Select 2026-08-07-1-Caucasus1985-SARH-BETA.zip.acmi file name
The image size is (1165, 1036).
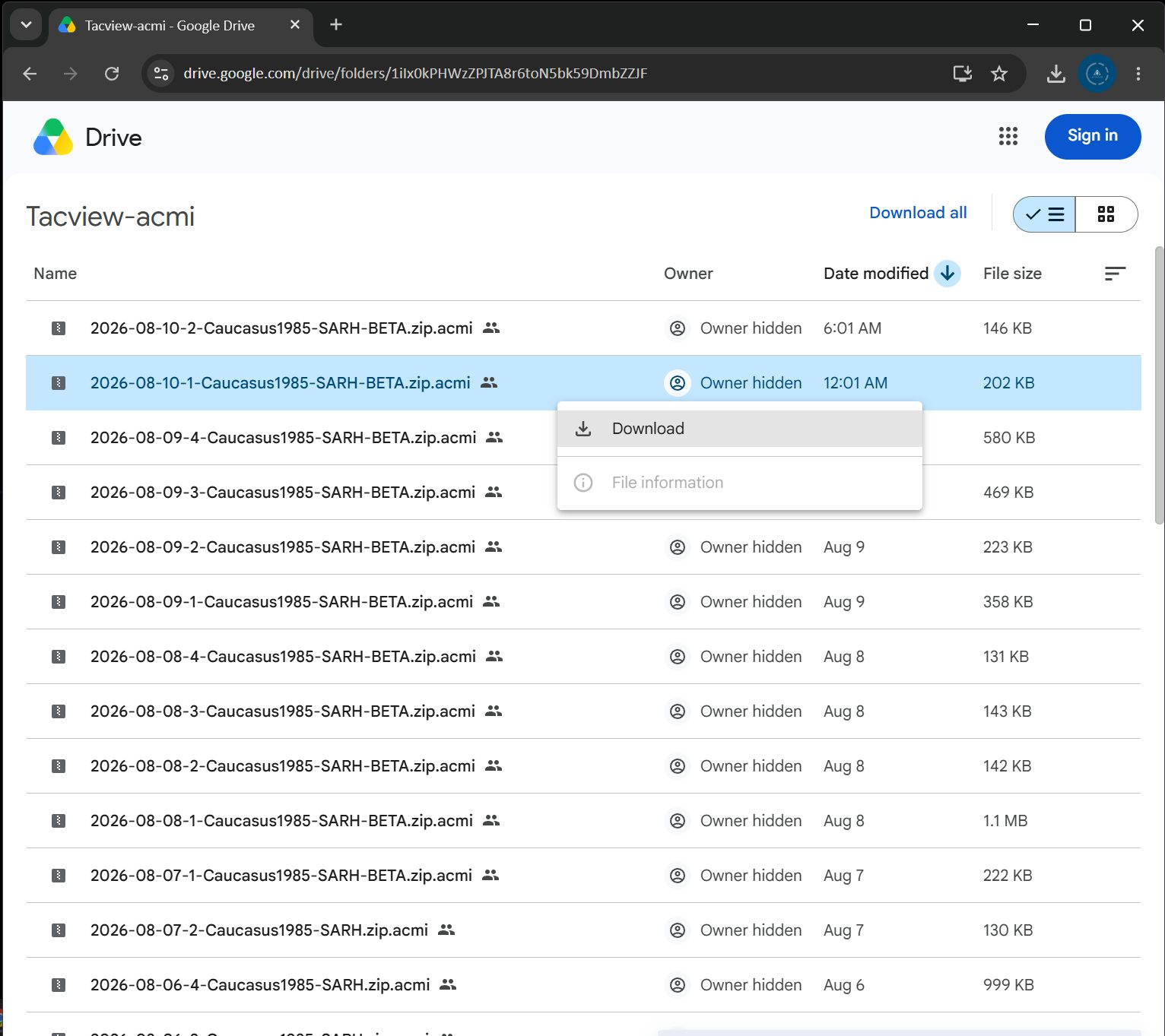(281, 876)
